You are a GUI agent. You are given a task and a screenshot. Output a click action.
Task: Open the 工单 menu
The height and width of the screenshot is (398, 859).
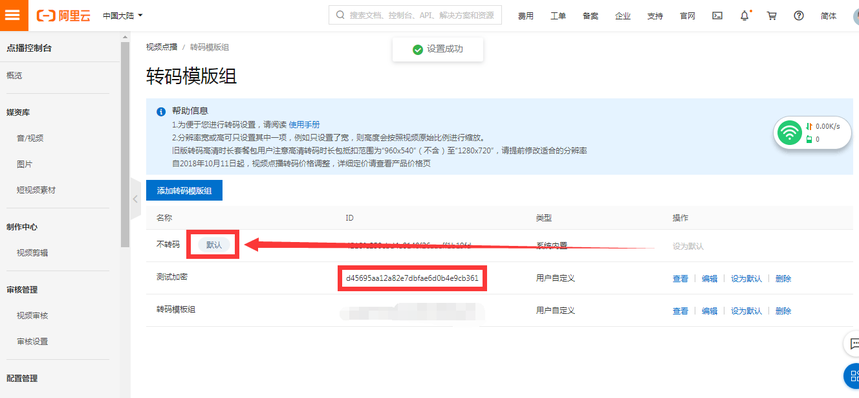[558, 16]
